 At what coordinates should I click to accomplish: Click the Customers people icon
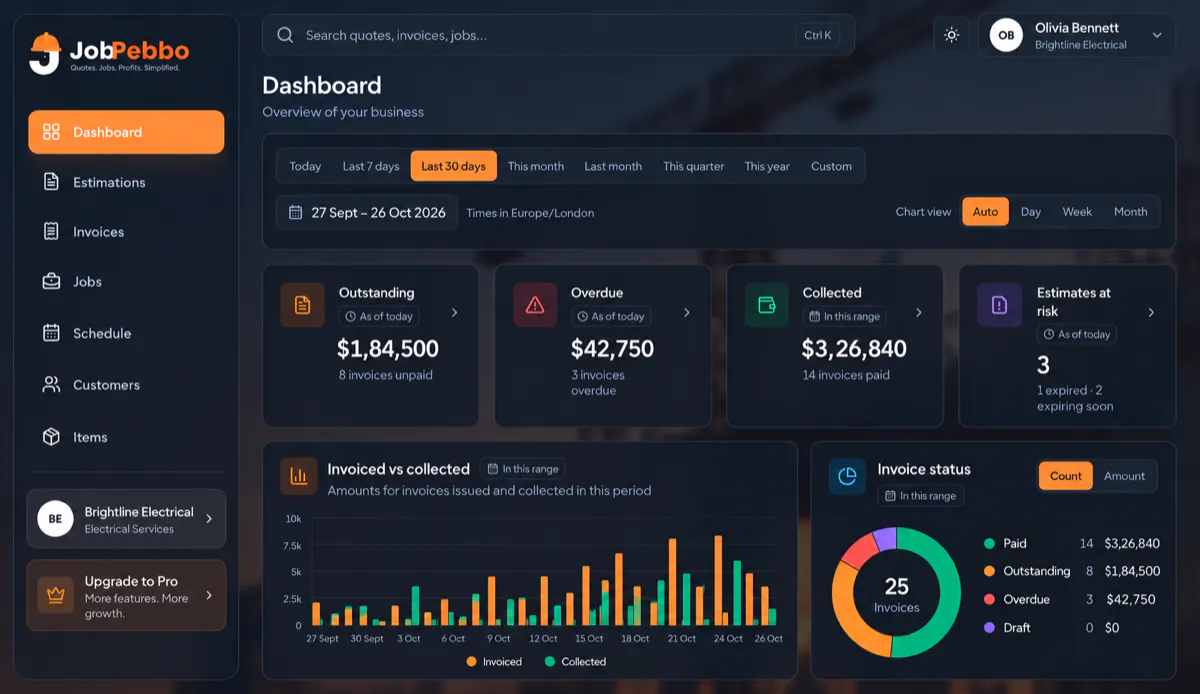[51, 385]
